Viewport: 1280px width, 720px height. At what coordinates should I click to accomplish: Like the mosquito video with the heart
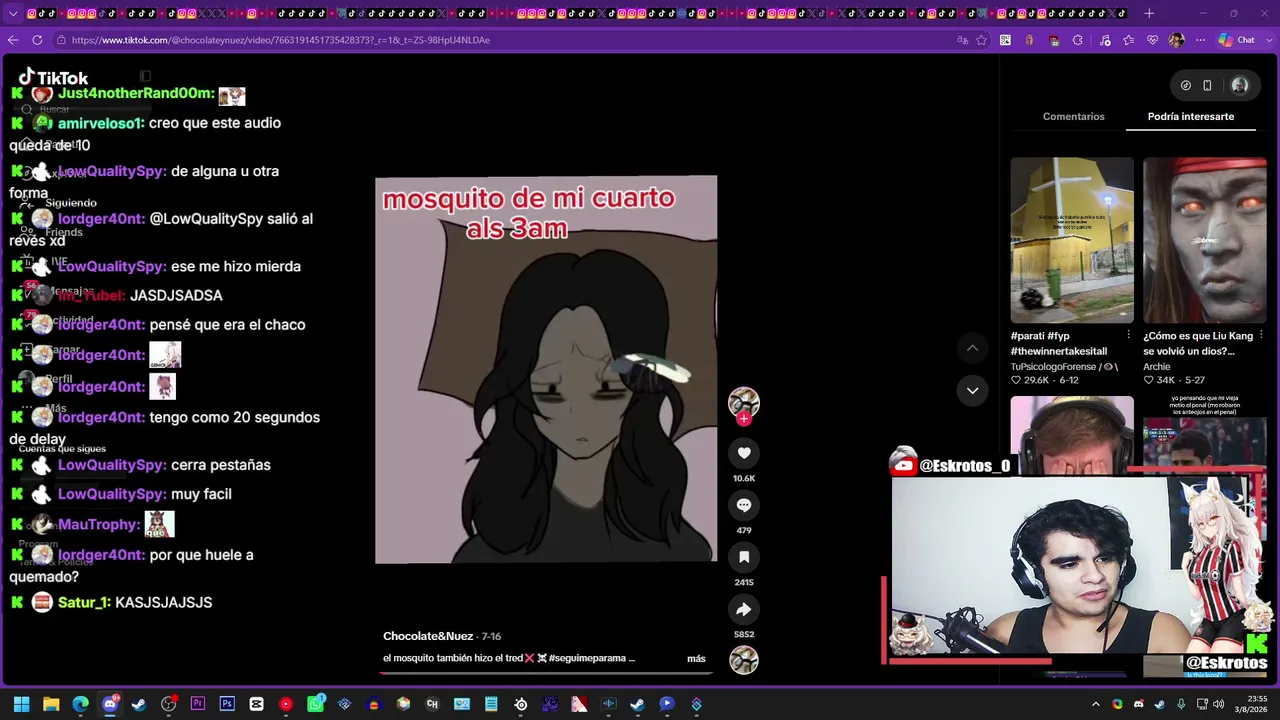click(x=744, y=453)
